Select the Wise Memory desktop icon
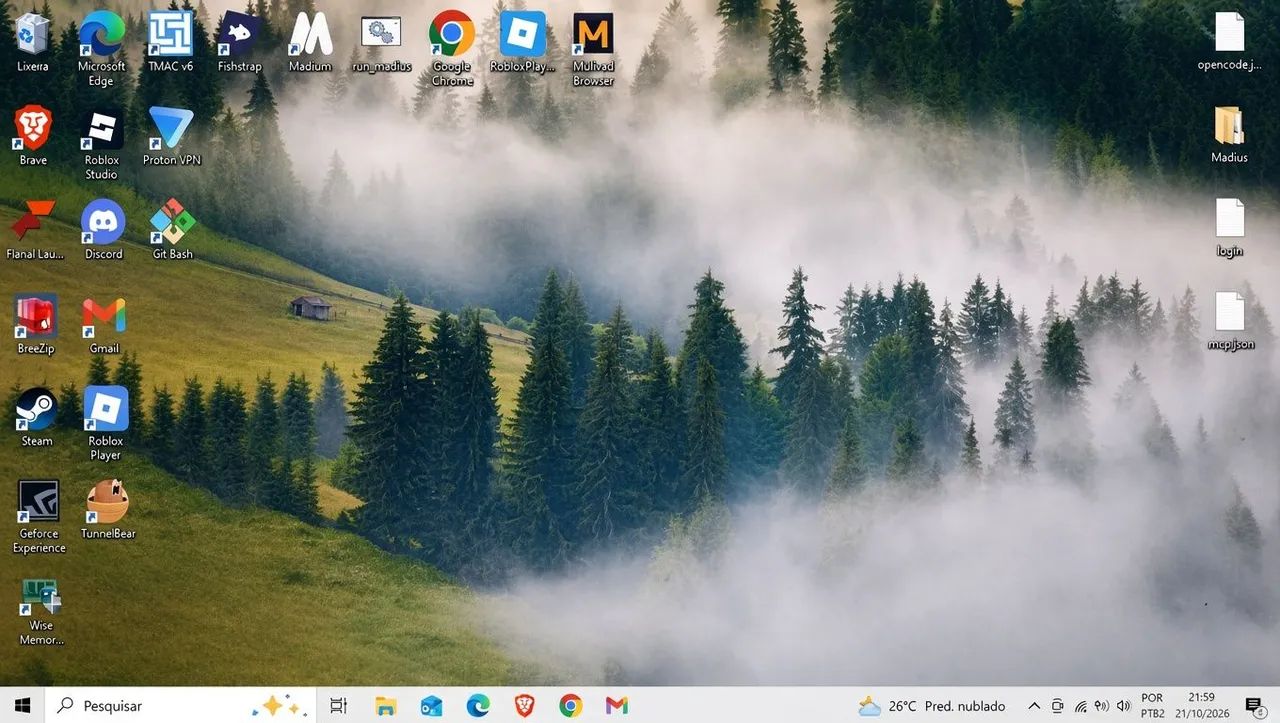 [x=41, y=610]
